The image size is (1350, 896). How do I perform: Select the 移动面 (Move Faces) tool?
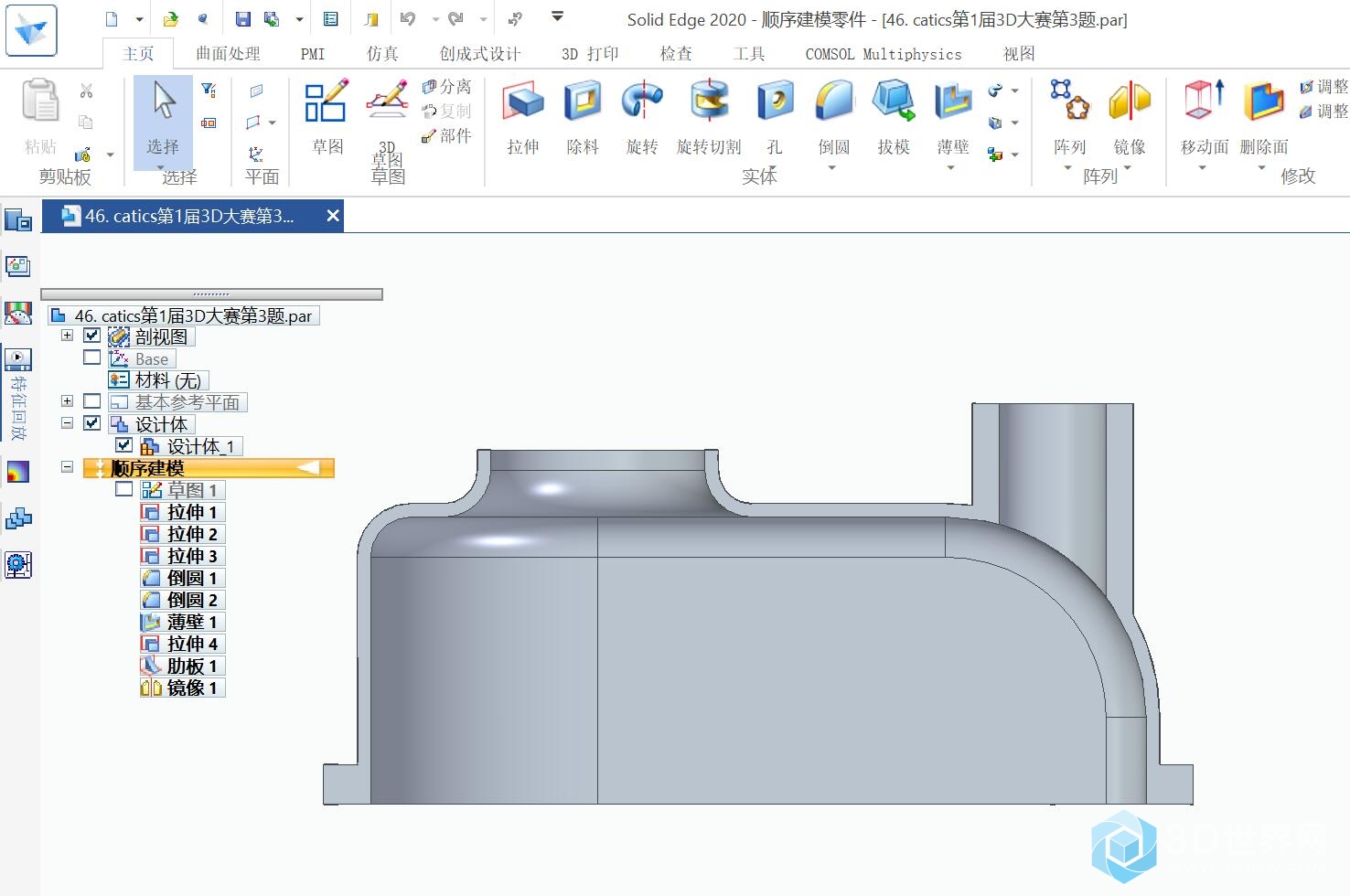[1205, 117]
